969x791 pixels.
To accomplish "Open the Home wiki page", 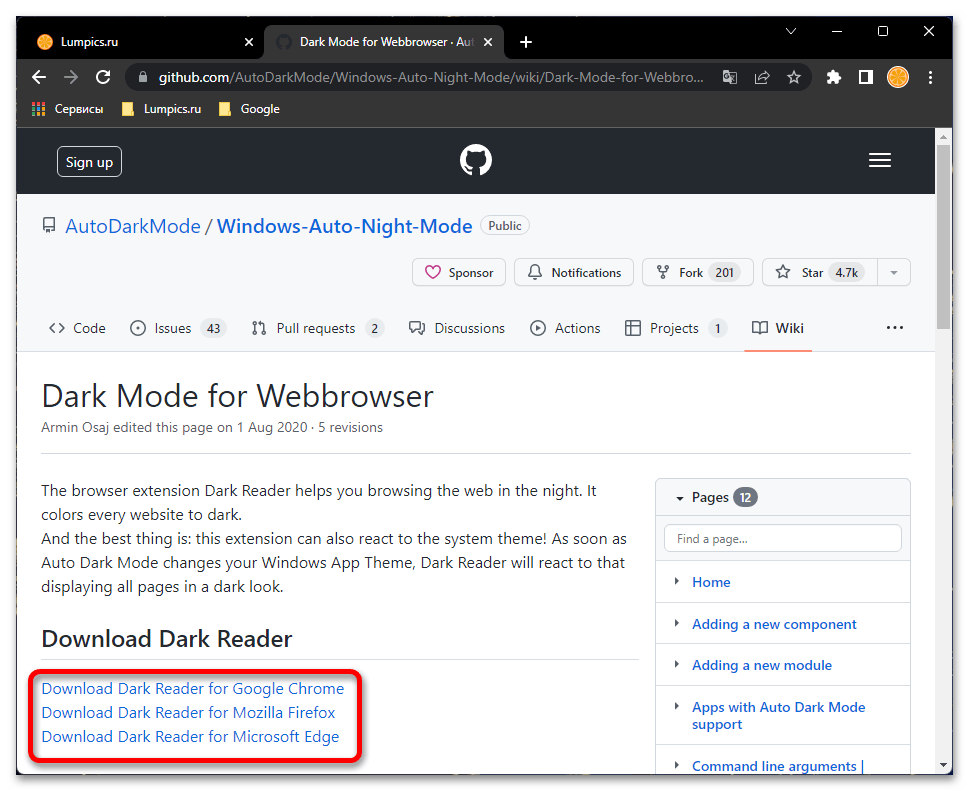I will [711, 582].
